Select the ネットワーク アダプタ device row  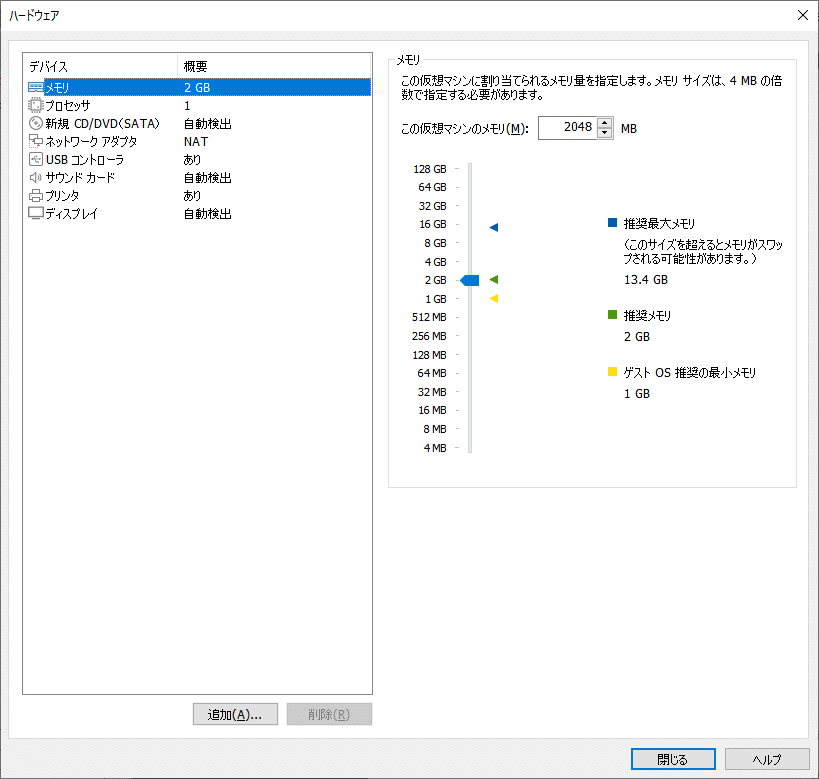[196, 141]
